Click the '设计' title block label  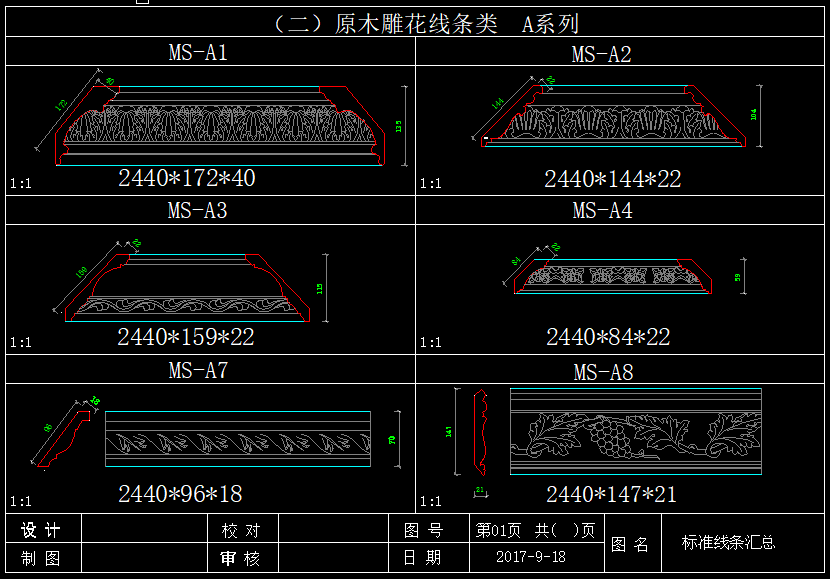click(41, 530)
